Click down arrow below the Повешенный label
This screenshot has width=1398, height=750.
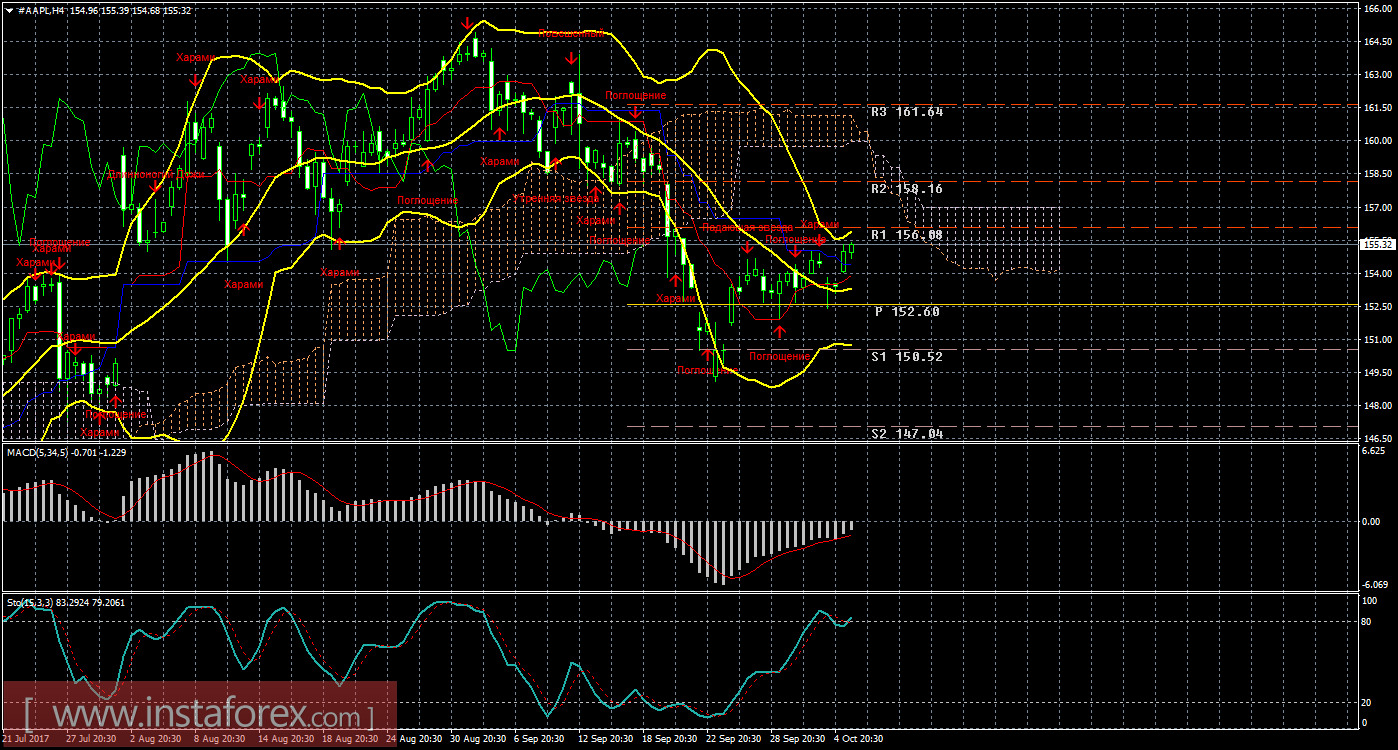pyautogui.click(x=570, y=58)
